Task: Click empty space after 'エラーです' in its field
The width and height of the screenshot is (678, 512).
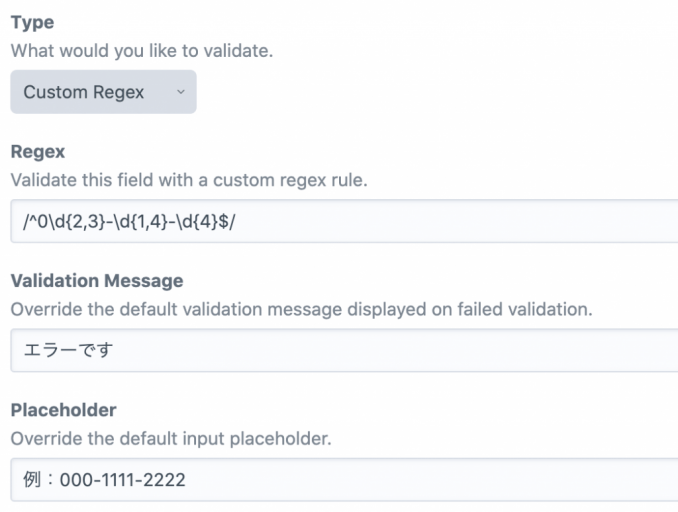Action: (400, 350)
